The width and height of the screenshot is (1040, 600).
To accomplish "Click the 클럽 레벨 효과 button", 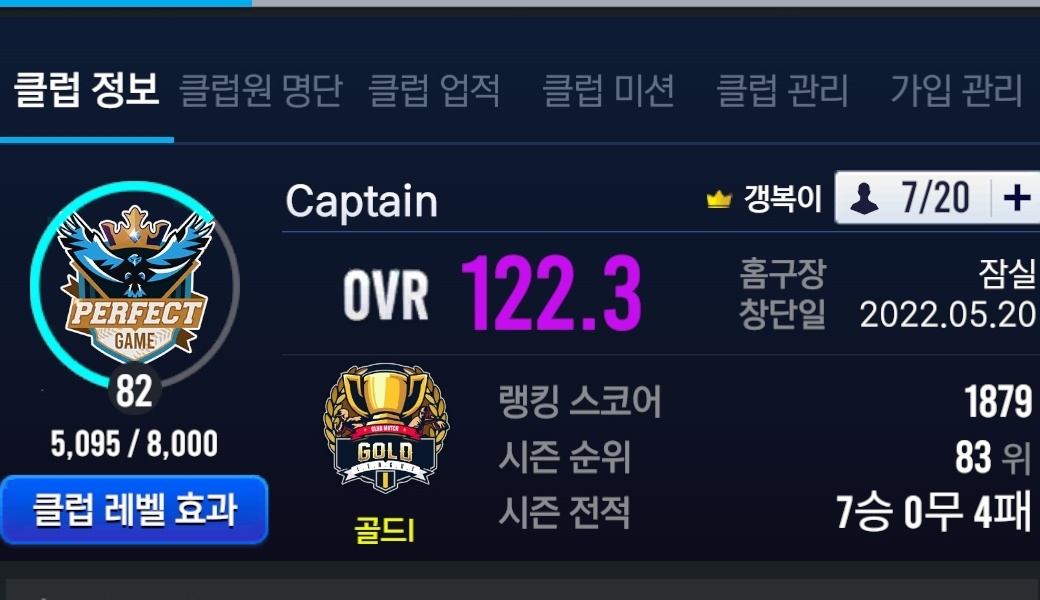I will 135,510.
